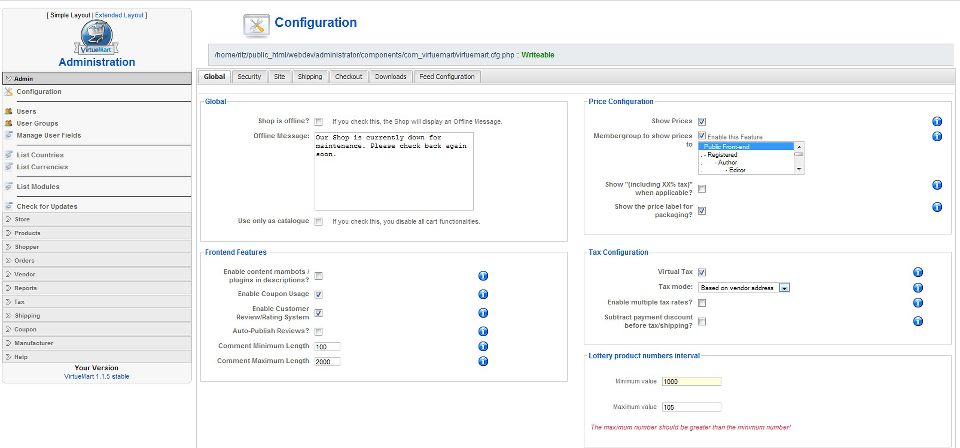Switch to the Checkout tab

coord(348,76)
